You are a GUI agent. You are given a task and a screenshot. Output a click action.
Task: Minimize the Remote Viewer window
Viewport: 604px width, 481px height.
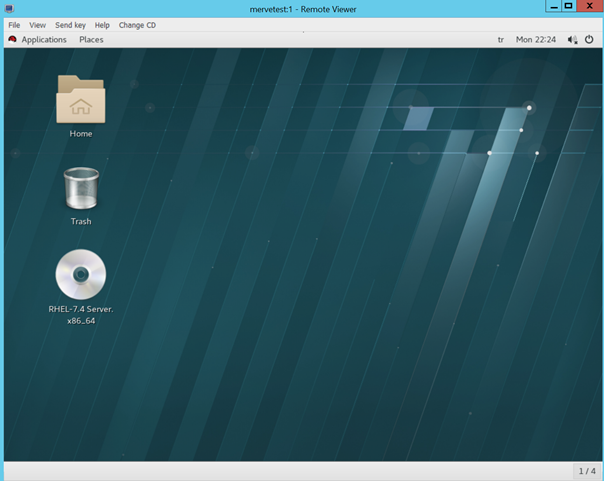pyautogui.click(x=554, y=6)
